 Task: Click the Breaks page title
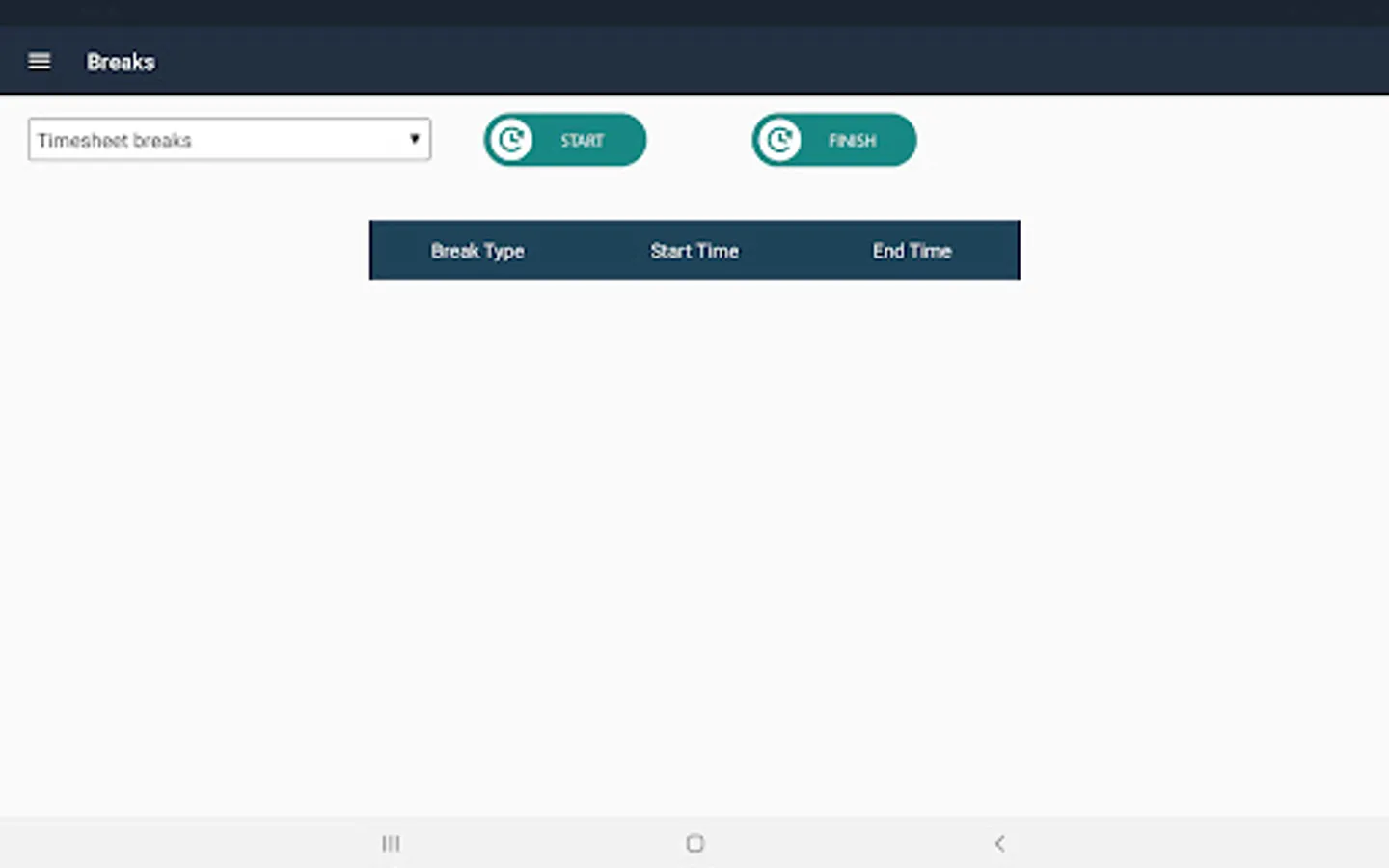coord(121,62)
